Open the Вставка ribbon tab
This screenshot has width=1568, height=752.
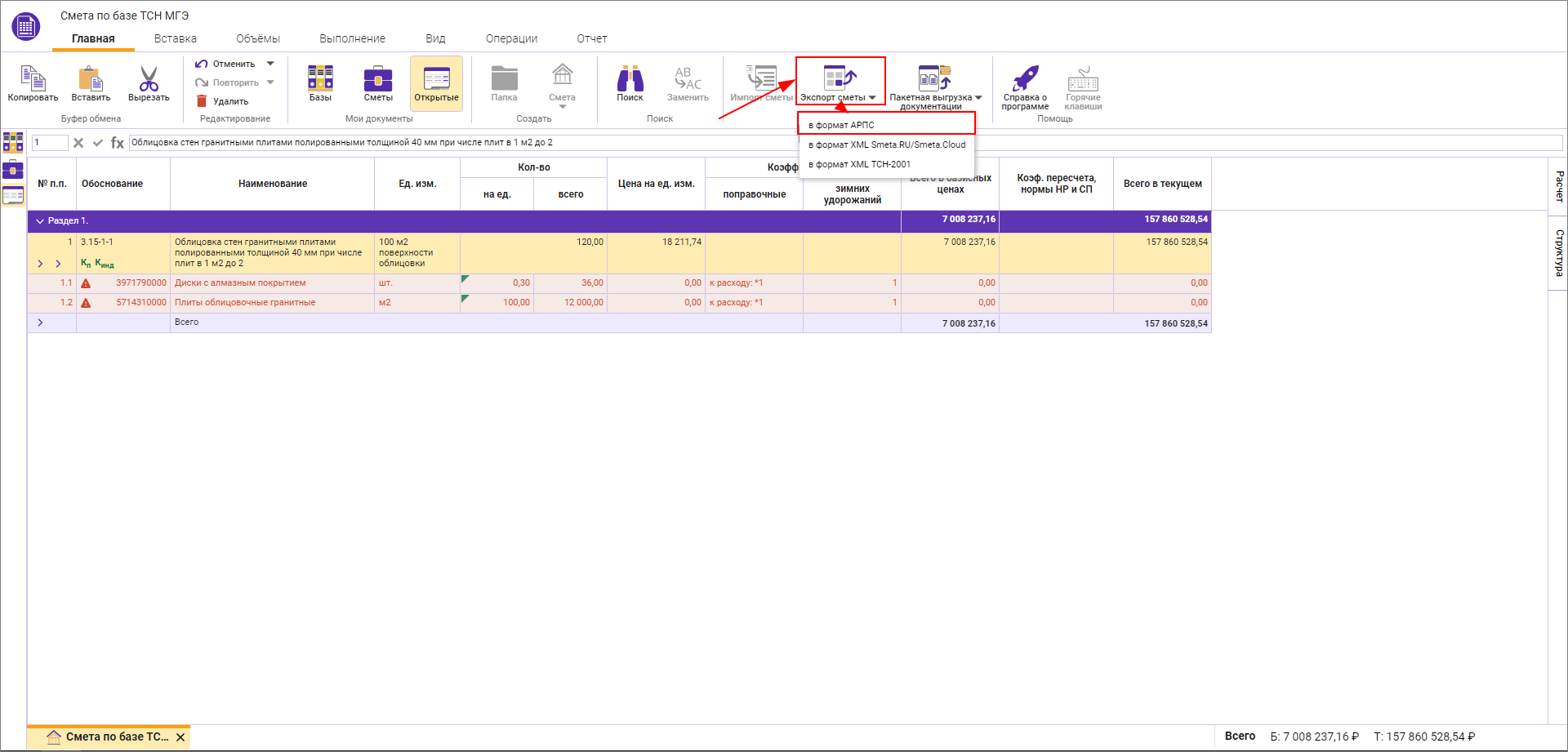(176, 38)
